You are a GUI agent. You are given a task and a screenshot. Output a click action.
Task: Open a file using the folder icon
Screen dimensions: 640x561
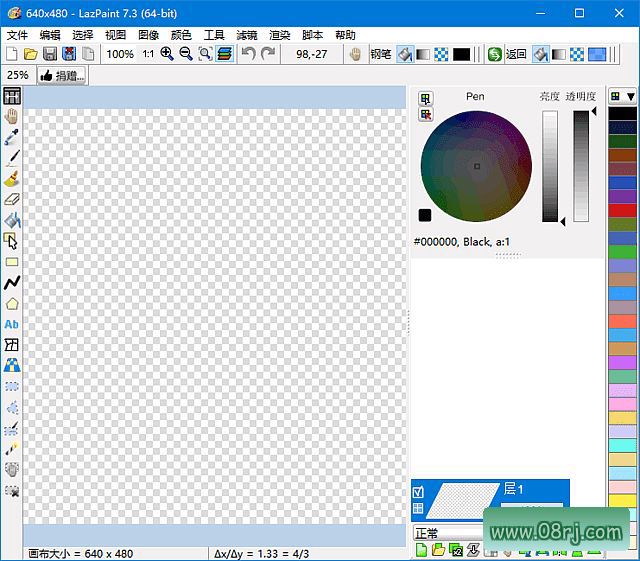coord(31,54)
